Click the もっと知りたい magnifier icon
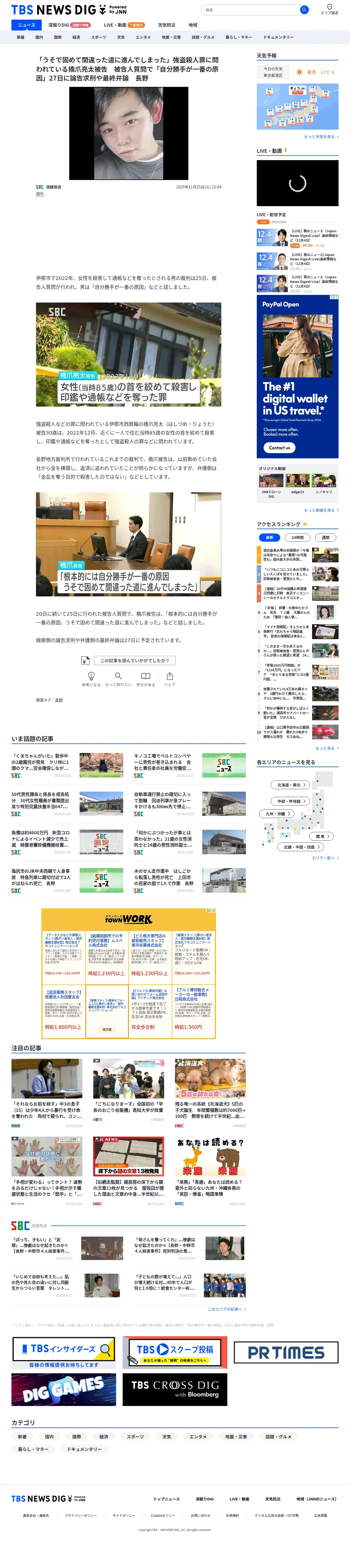 (x=118, y=676)
